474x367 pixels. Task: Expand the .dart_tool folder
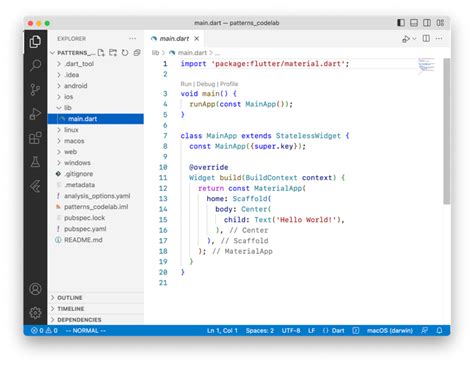pyautogui.click(x=96, y=64)
